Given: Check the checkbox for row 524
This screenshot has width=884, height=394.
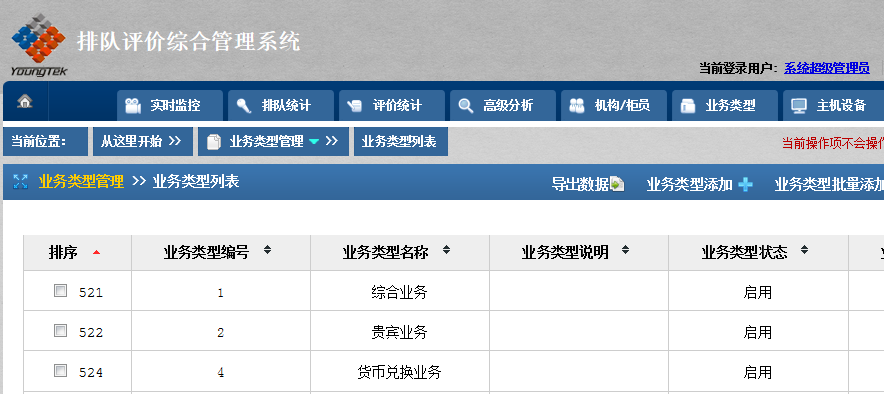Looking at the screenshot, I should point(60,371).
